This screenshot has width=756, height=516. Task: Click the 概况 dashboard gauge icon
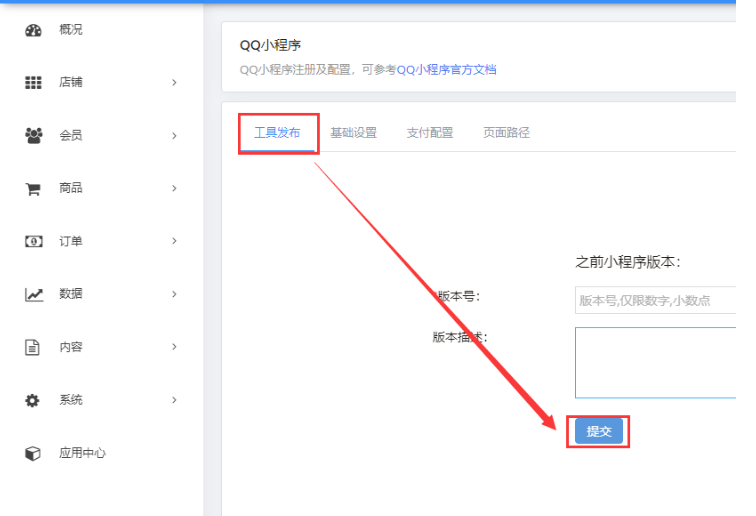tap(33, 30)
